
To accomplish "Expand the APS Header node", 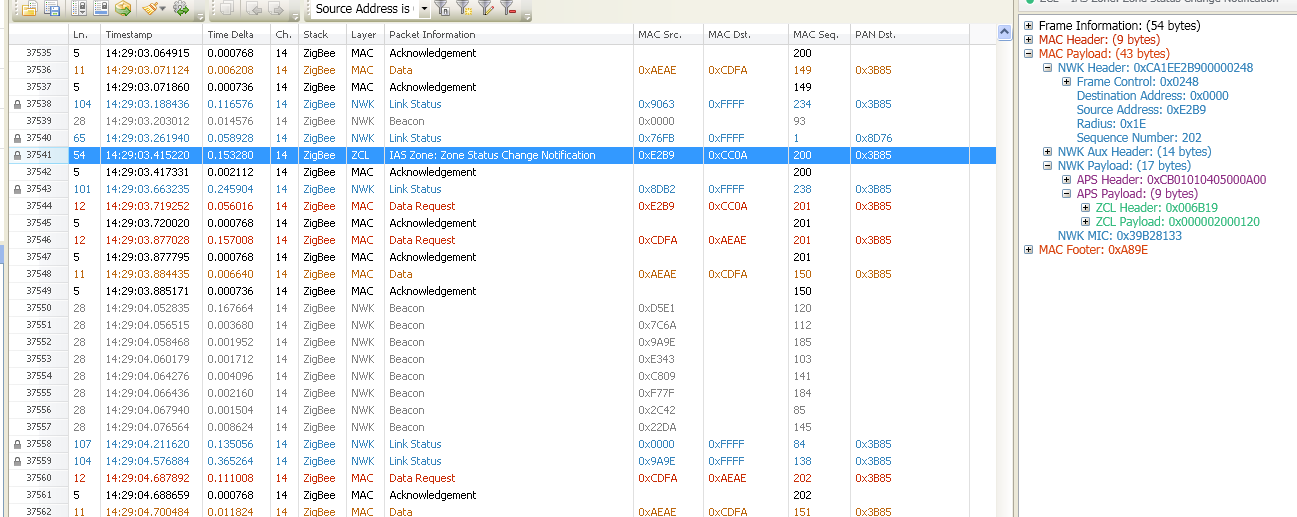I will point(1067,180).
